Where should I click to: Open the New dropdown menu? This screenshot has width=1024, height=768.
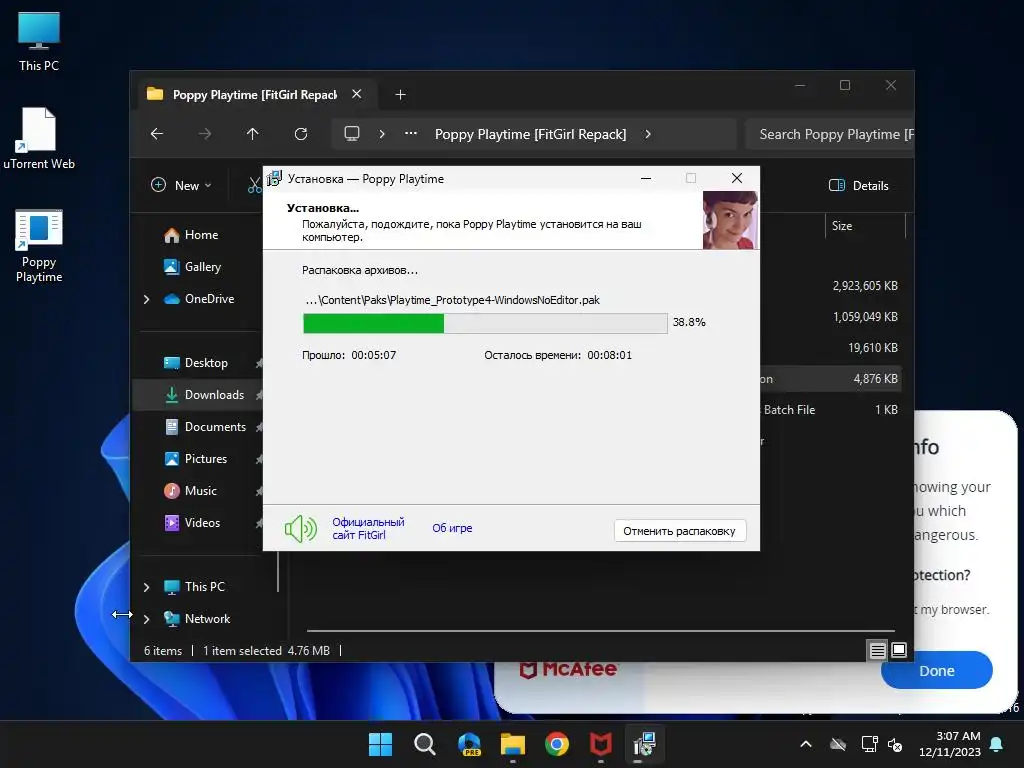(x=181, y=185)
